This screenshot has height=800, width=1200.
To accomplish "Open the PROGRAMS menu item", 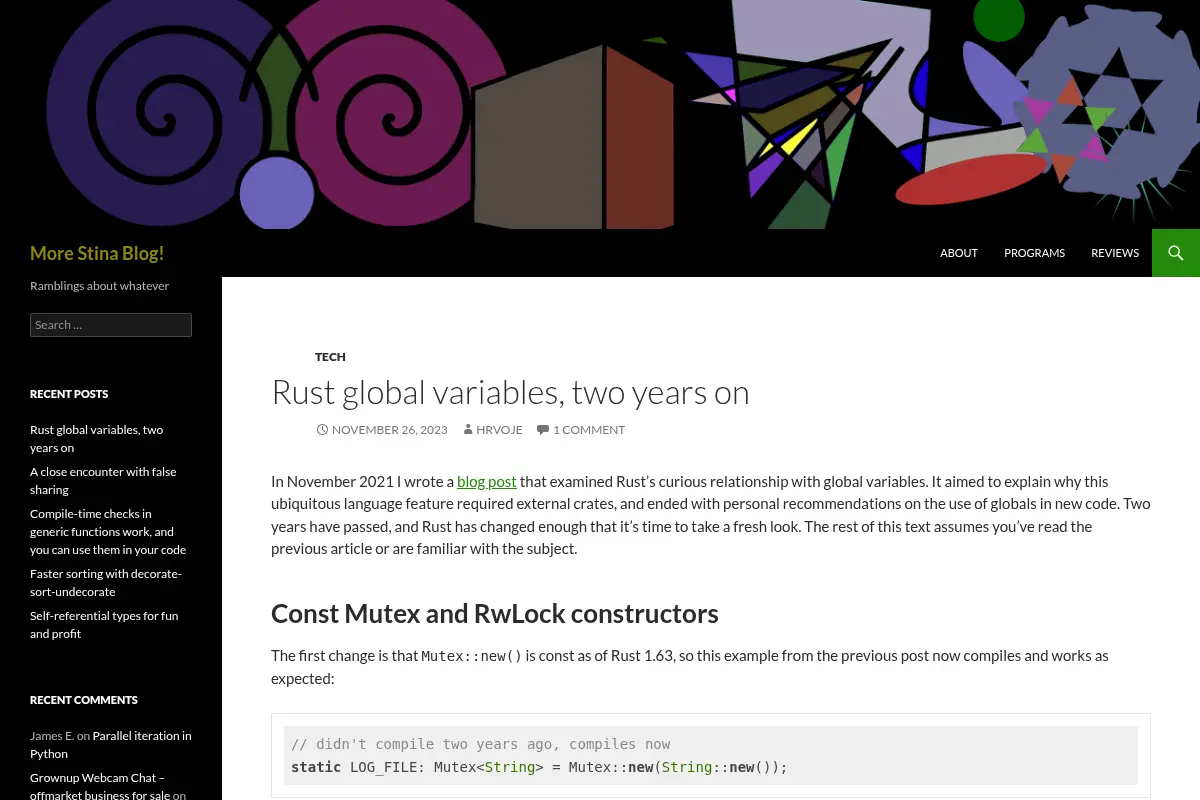I will point(1034,253).
